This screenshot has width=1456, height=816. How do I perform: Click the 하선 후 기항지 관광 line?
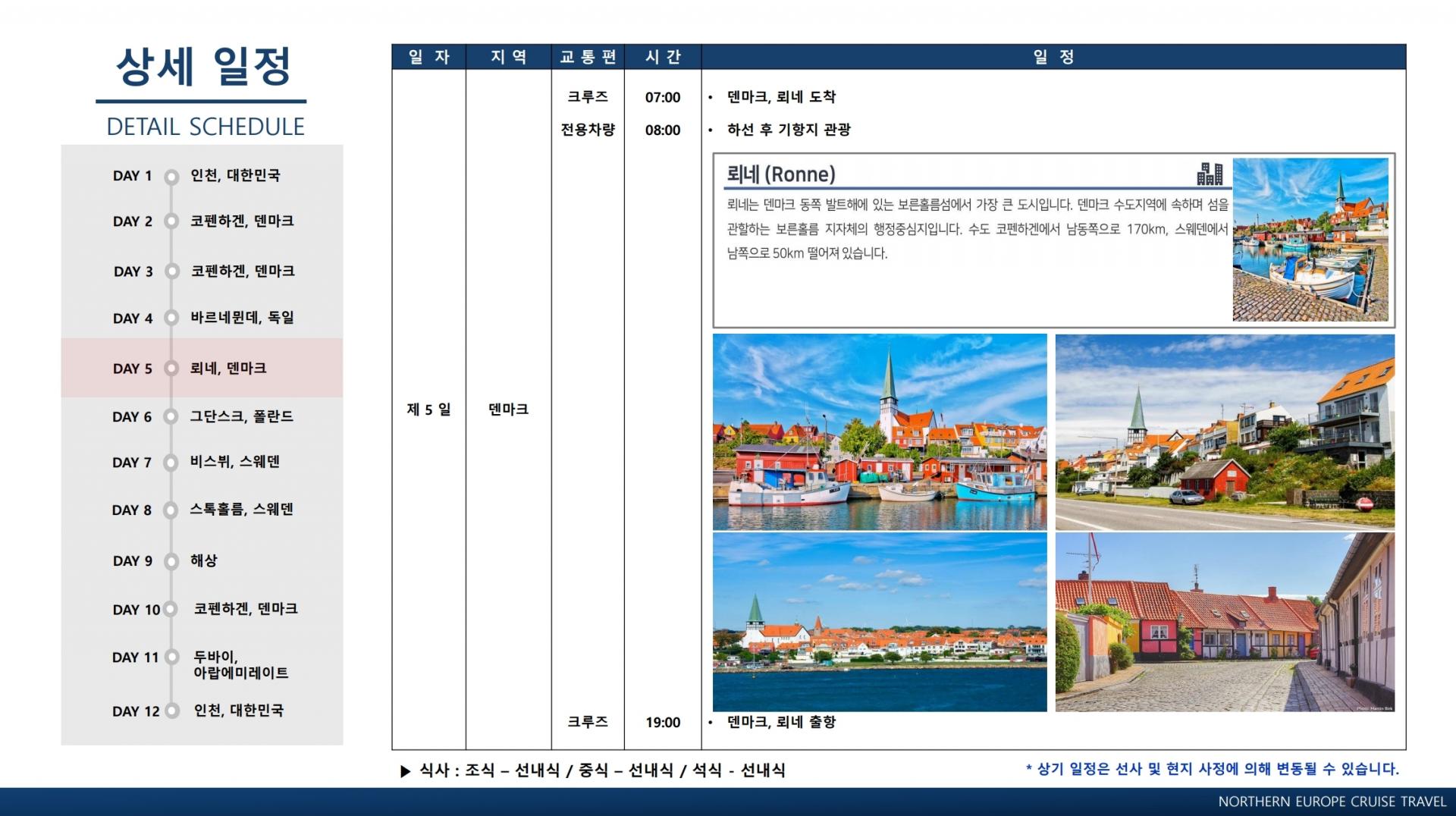click(789, 130)
